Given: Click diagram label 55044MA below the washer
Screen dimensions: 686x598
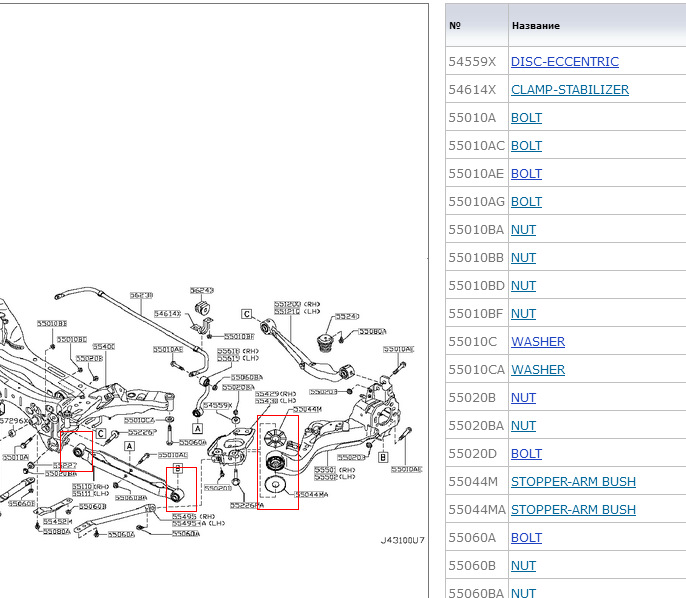Looking at the screenshot, I should pos(311,494).
